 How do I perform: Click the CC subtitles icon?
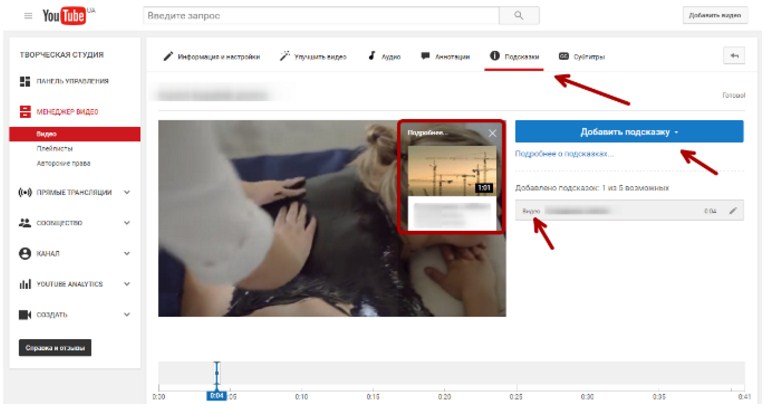click(x=564, y=56)
